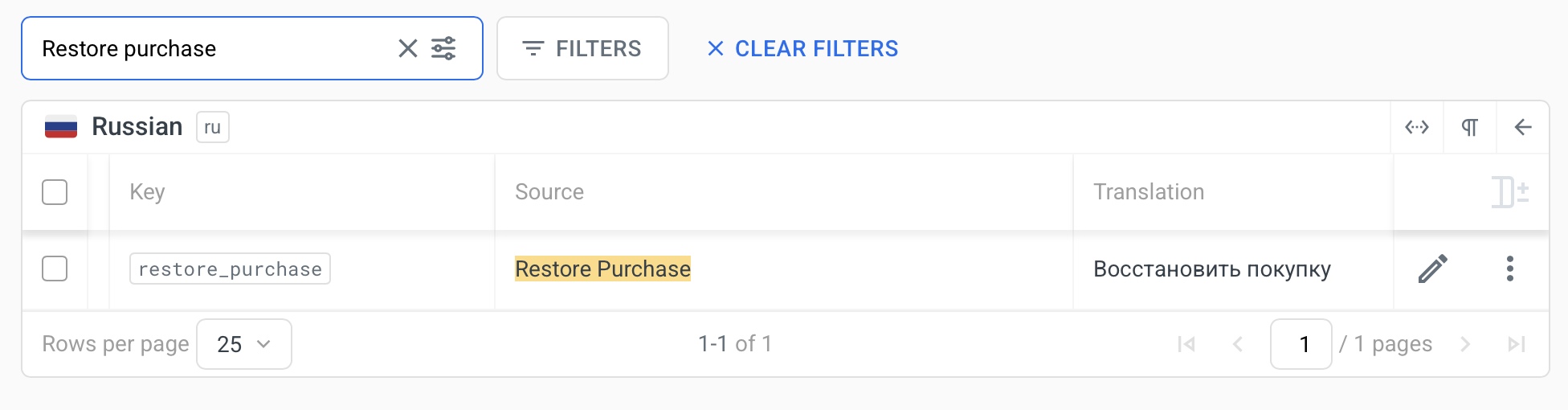1568x410 pixels.
Task: Click the Russian translation text cell
Action: click(1211, 269)
